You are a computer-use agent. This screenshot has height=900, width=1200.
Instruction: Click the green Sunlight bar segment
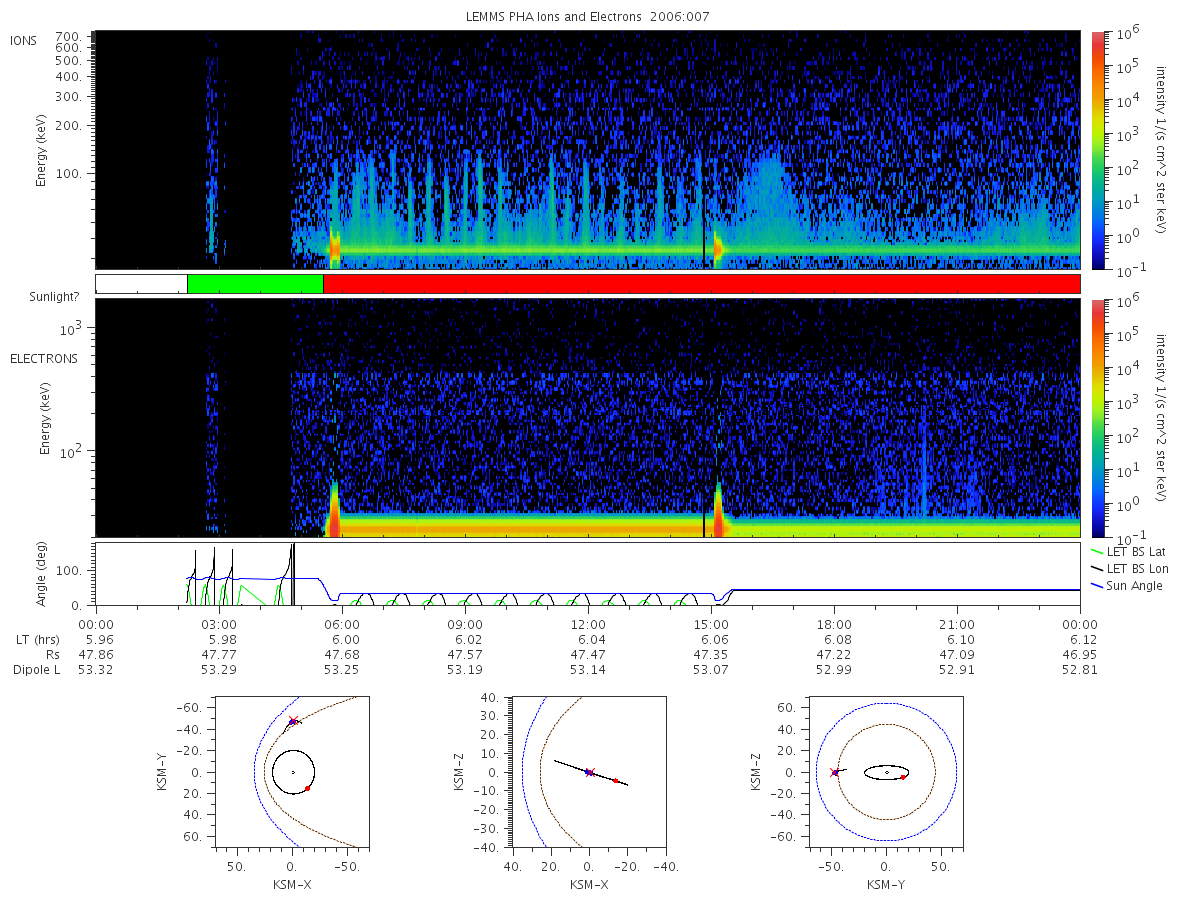tap(255, 284)
